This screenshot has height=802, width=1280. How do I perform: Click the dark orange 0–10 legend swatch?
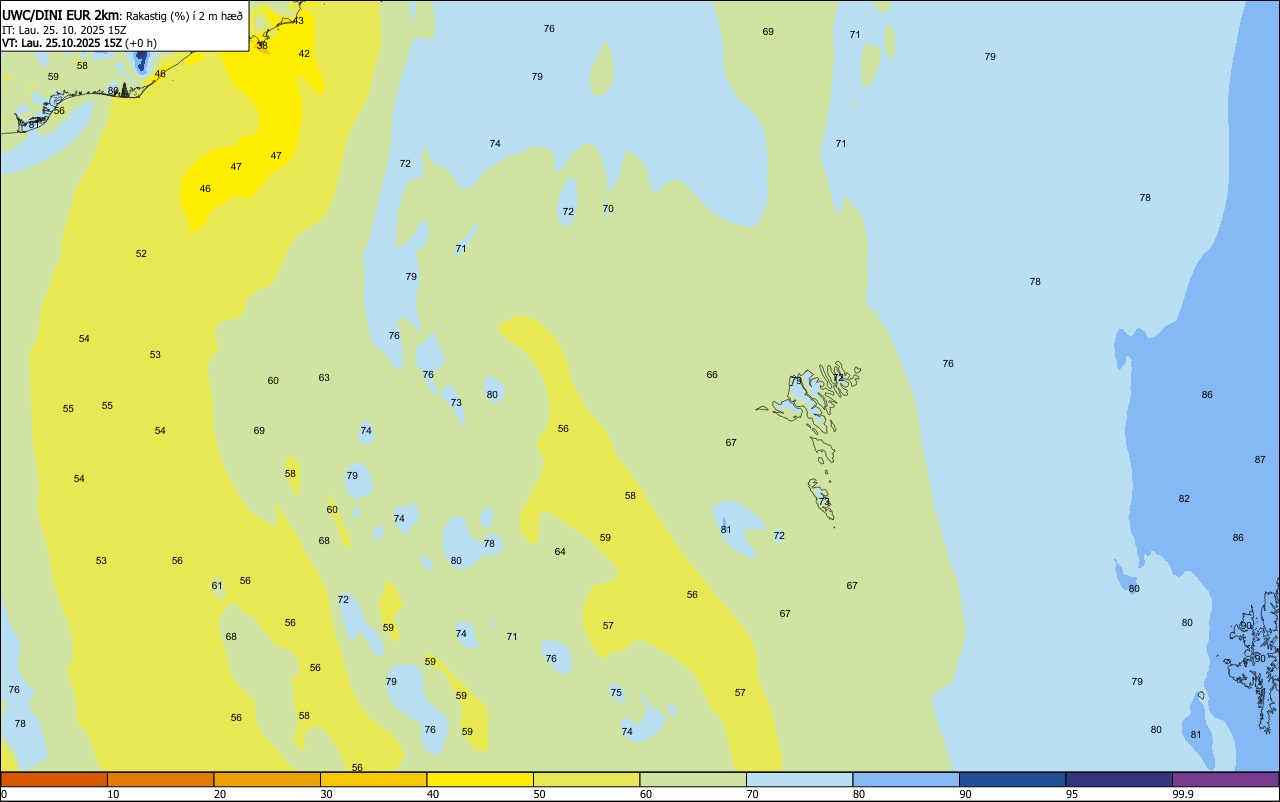(x=54, y=779)
